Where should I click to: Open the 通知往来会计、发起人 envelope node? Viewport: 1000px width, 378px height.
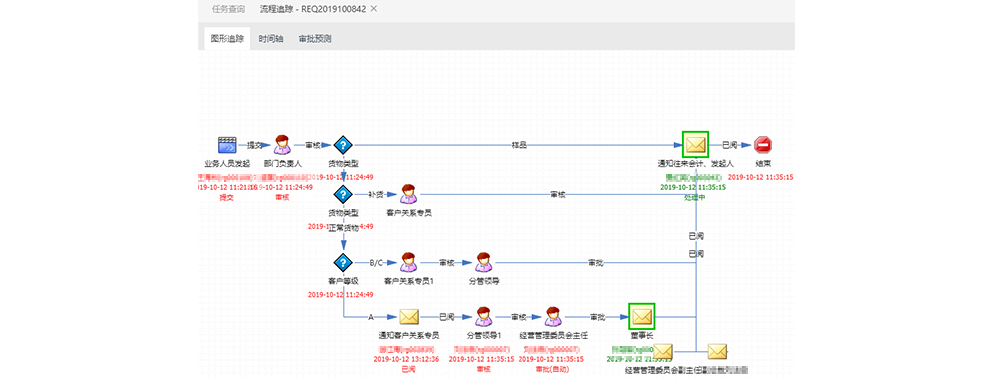point(696,145)
